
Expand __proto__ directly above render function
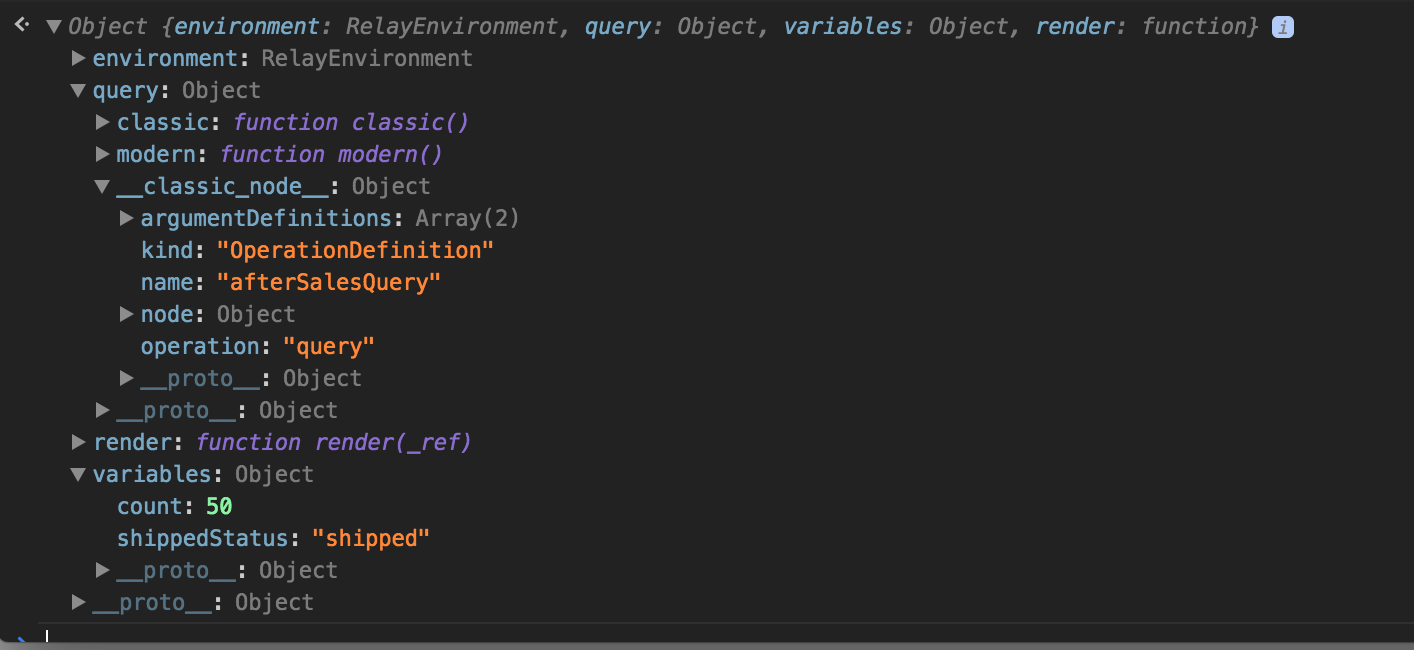click(102, 410)
